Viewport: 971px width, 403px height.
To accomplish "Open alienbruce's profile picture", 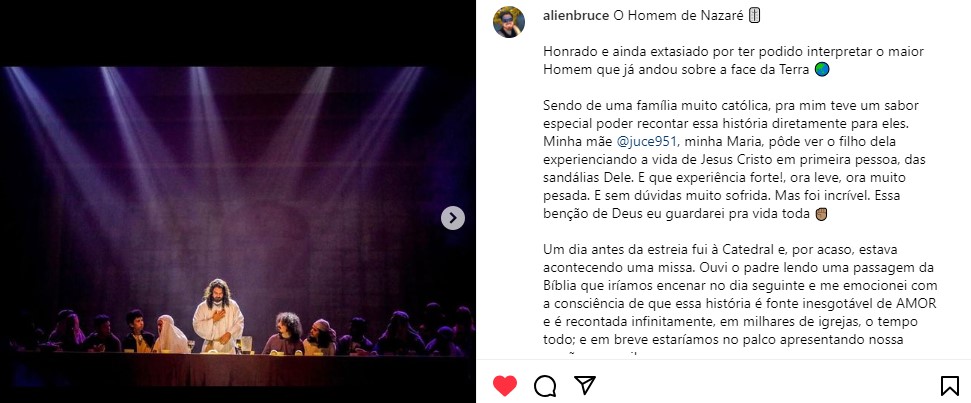I will point(509,22).
